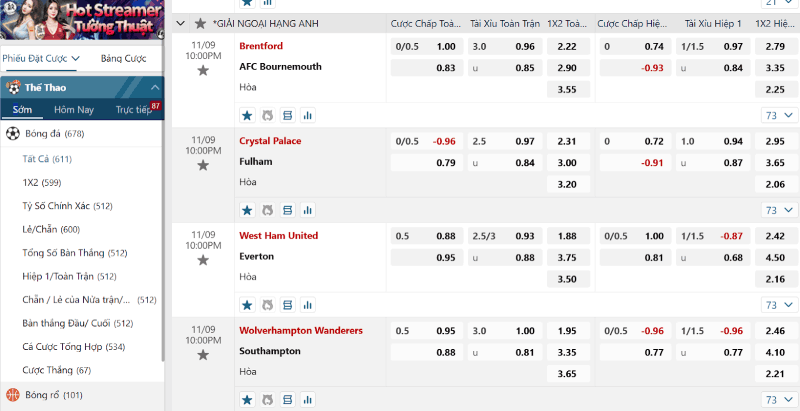Favorite the Brentford match using its grey star
This screenshot has width=800, height=411.
tap(203, 70)
